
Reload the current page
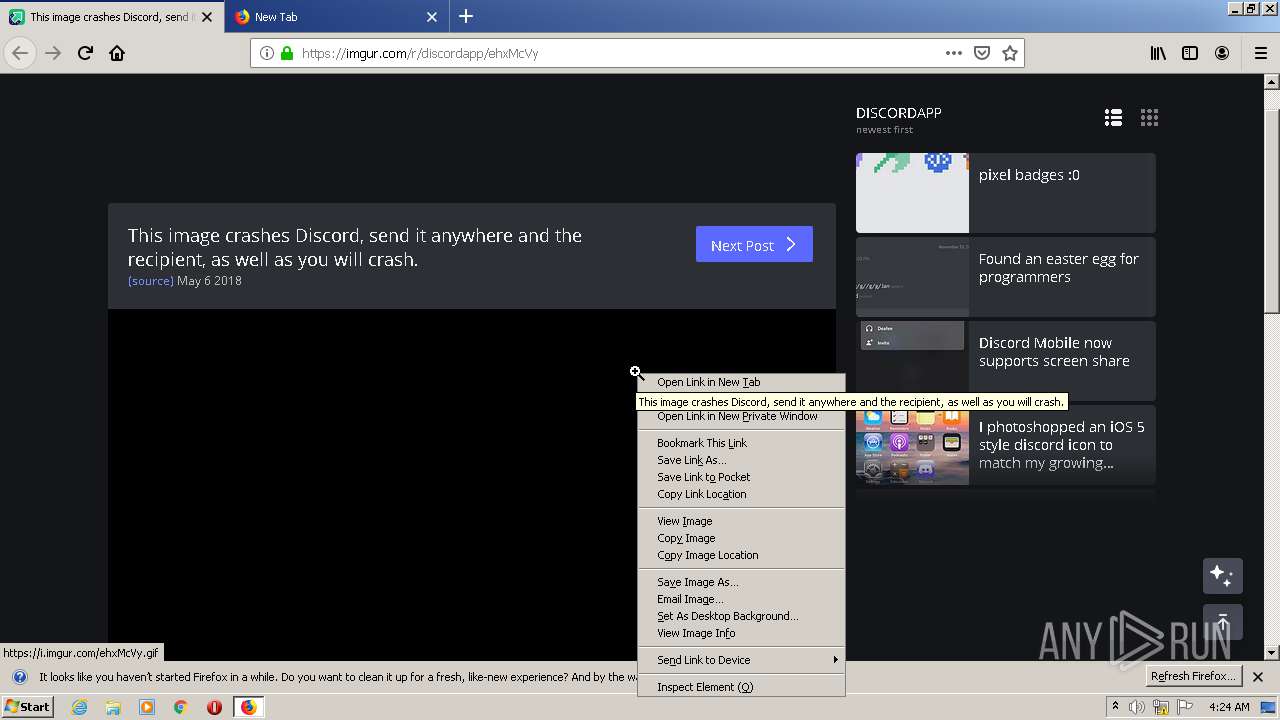85,53
